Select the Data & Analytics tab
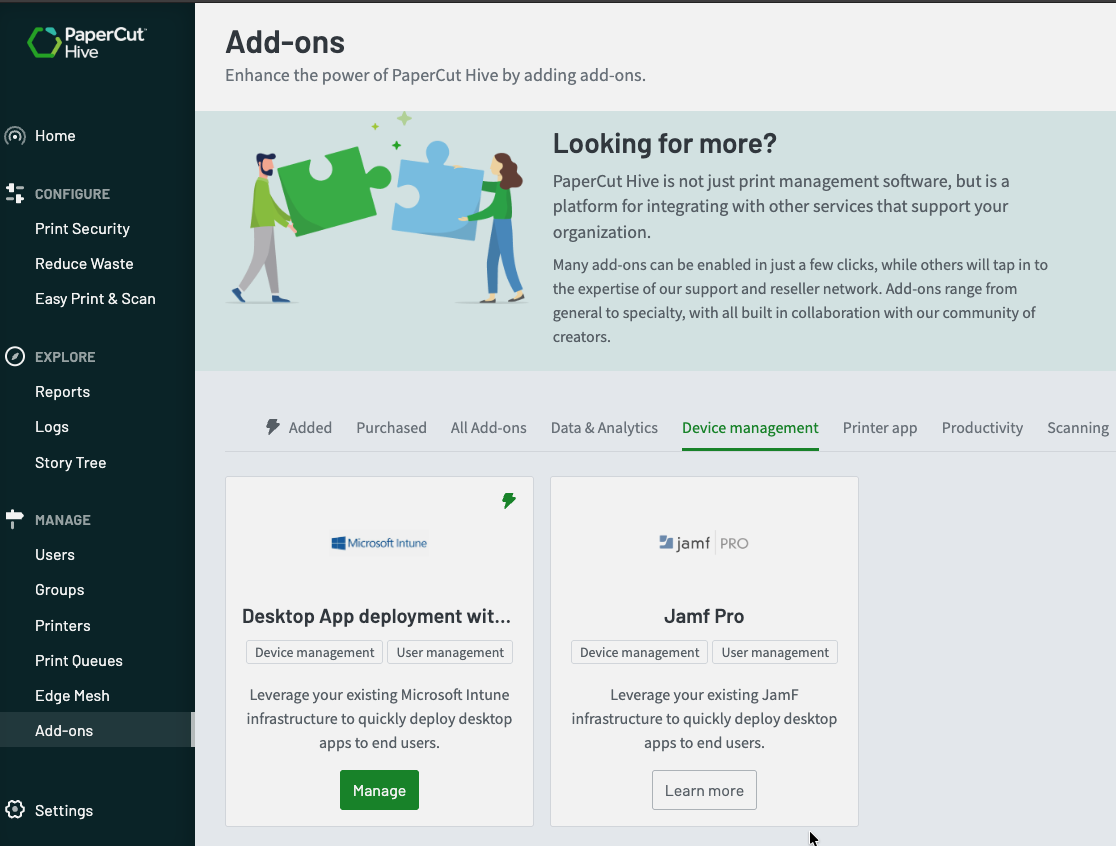The width and height of the screenshot is (1116, 846). [x=604, y=428]
